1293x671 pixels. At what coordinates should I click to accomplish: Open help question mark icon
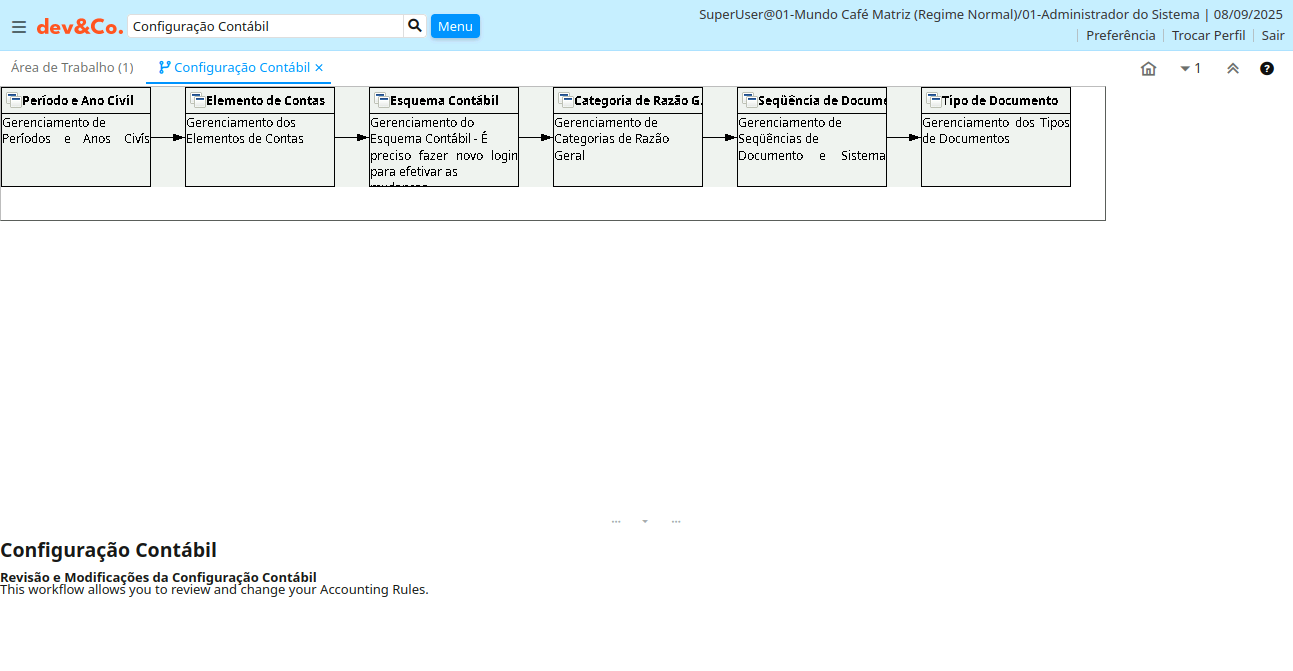click(x=1267, y=68)
